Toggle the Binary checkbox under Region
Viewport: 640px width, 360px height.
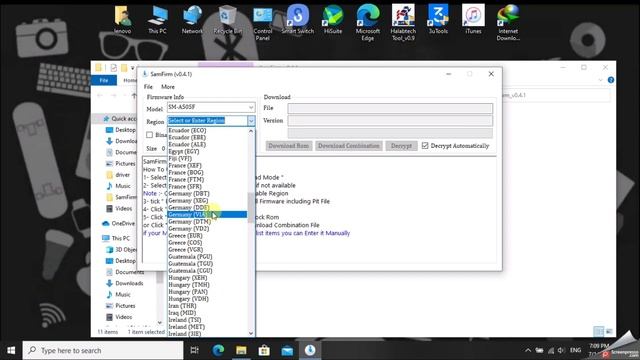(x=149, y=135)
